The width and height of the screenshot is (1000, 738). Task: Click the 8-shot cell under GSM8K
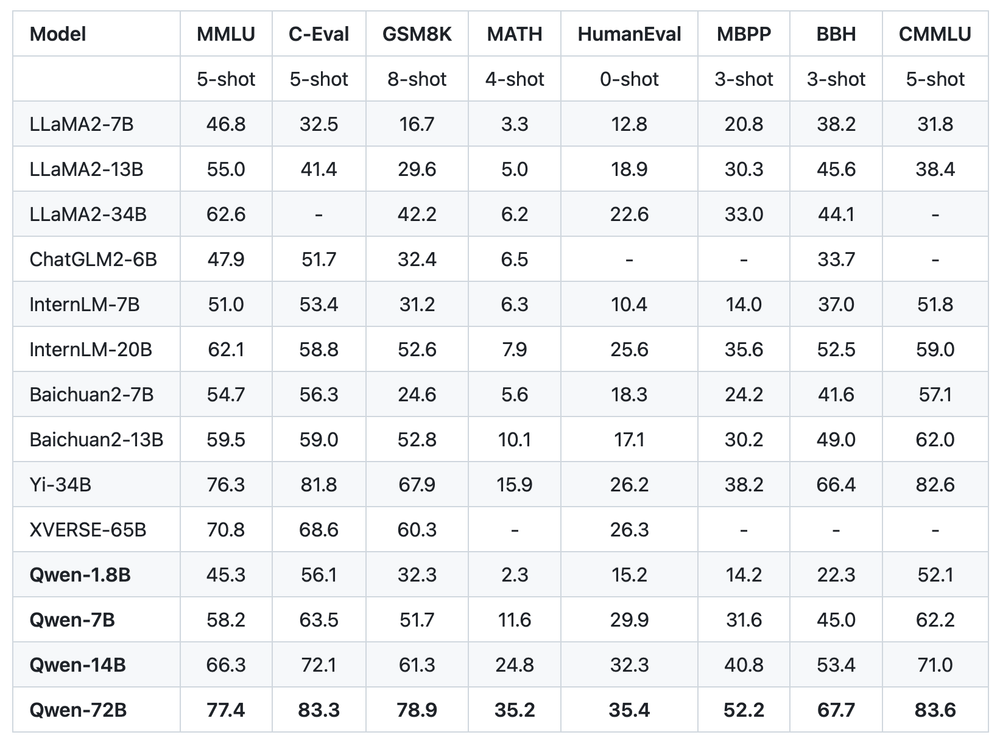tap(417, 79)
